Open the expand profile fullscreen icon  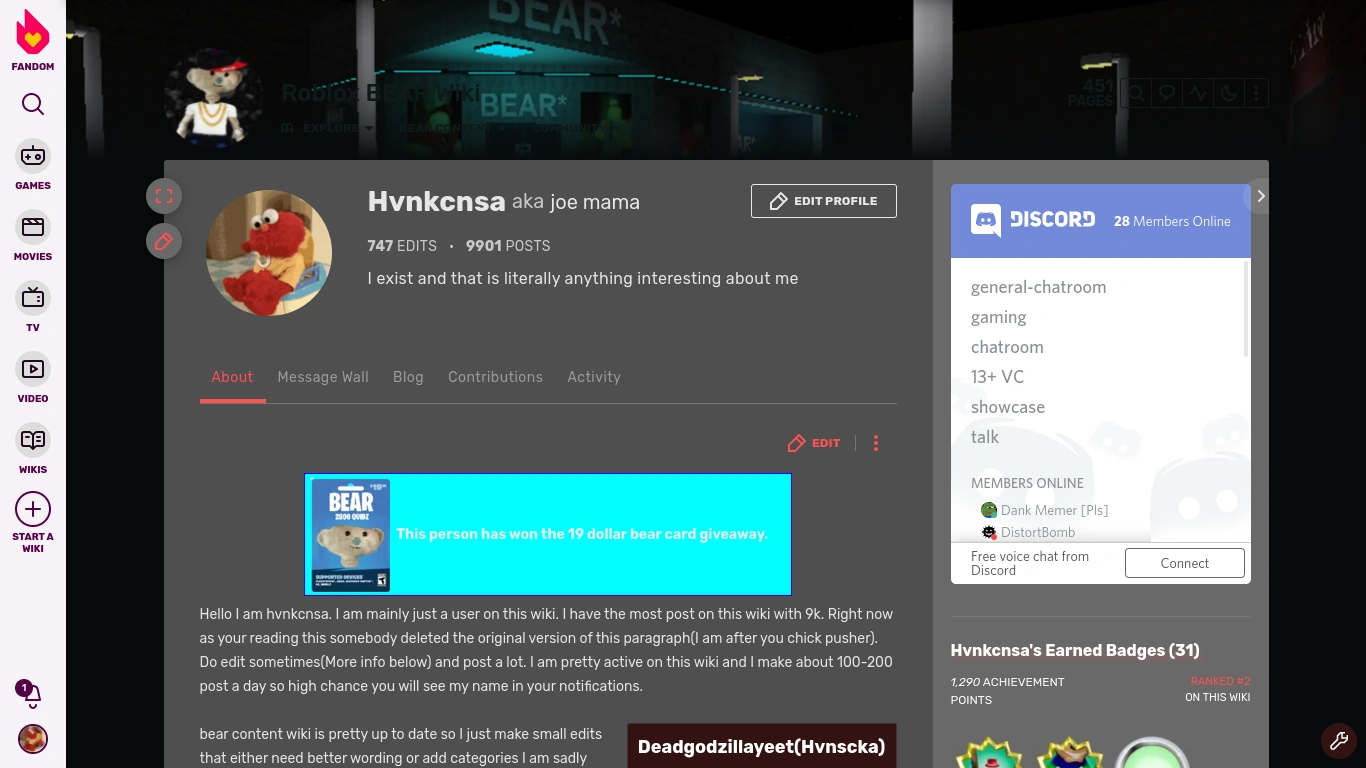point(164,196)
